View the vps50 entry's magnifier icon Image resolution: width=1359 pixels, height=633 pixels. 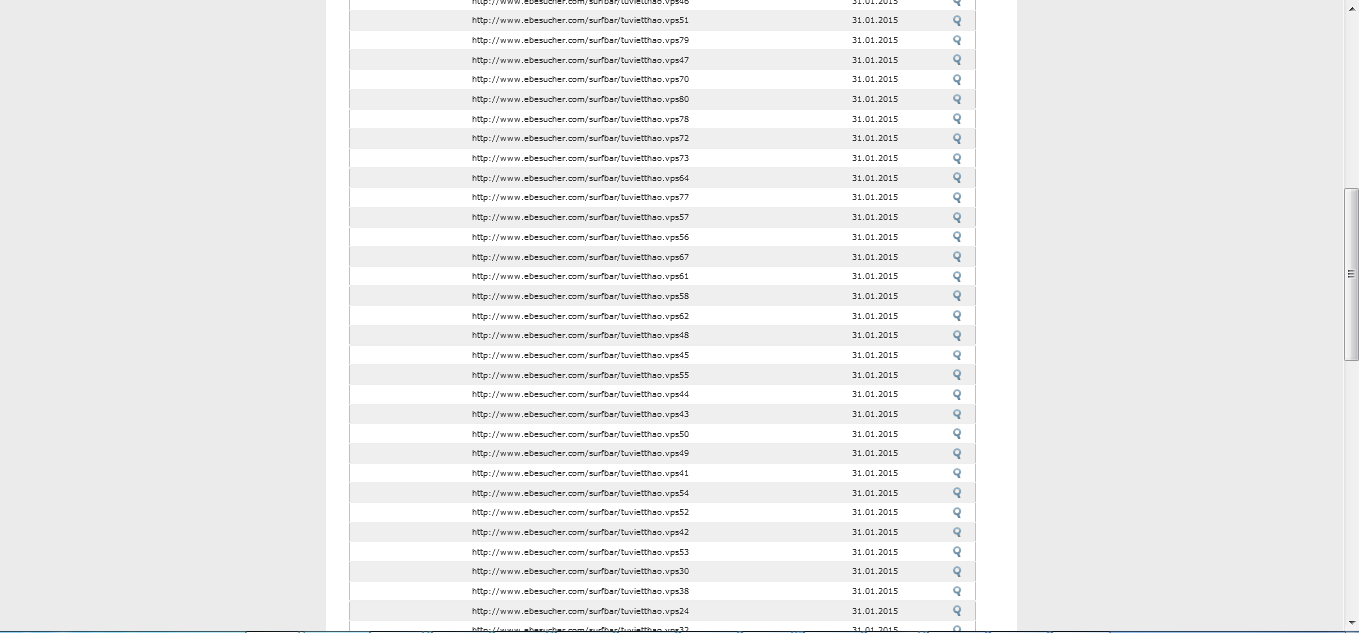(x=957, y=434)
